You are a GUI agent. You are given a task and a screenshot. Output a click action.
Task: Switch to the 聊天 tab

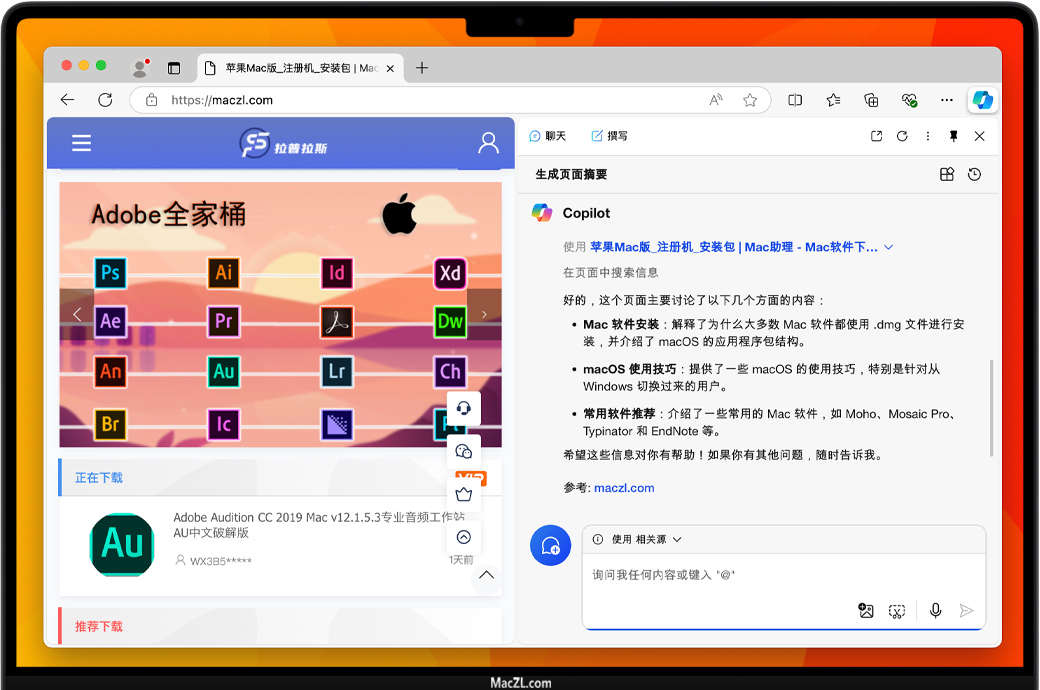point(548,136)
